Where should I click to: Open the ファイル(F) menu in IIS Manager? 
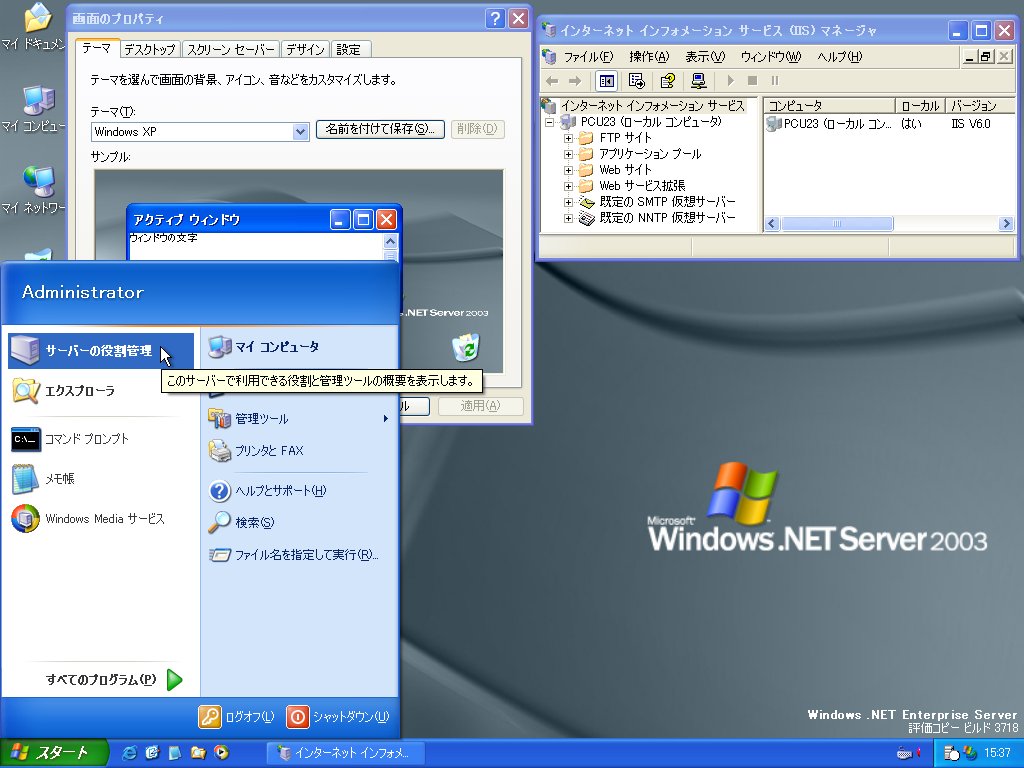[x=588, y=57]
